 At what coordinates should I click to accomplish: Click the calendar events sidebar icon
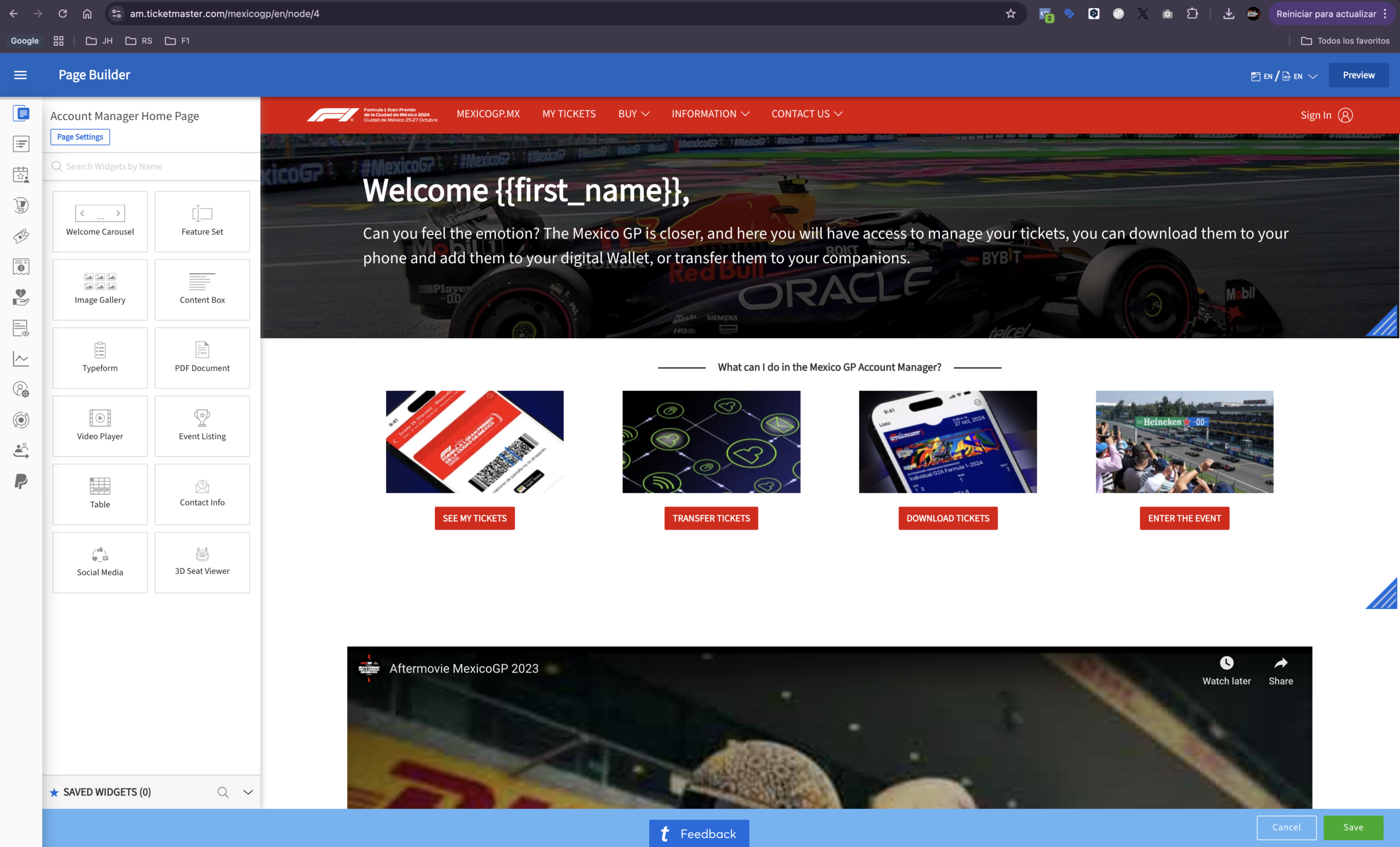21,175
